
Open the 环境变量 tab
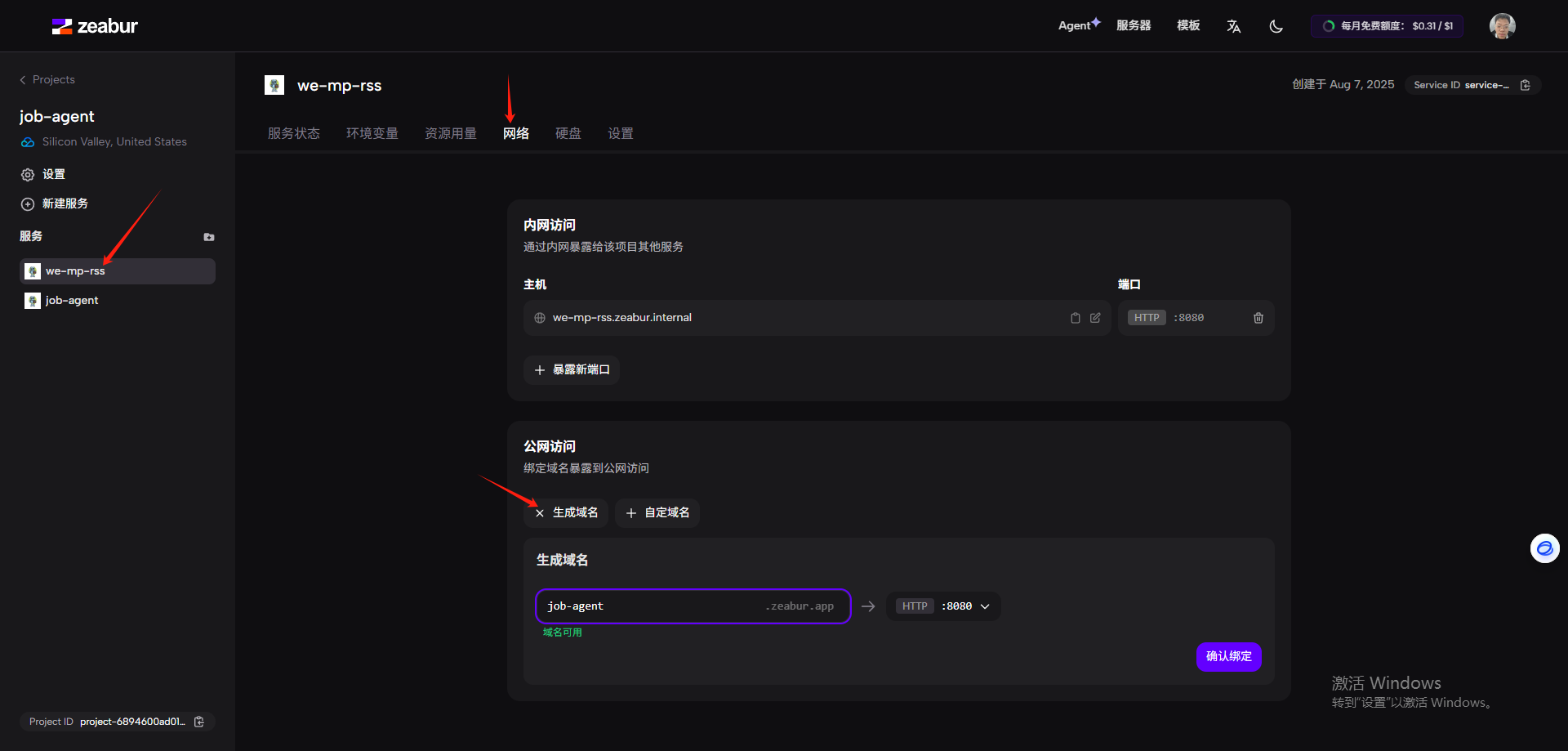coord(372,133)
